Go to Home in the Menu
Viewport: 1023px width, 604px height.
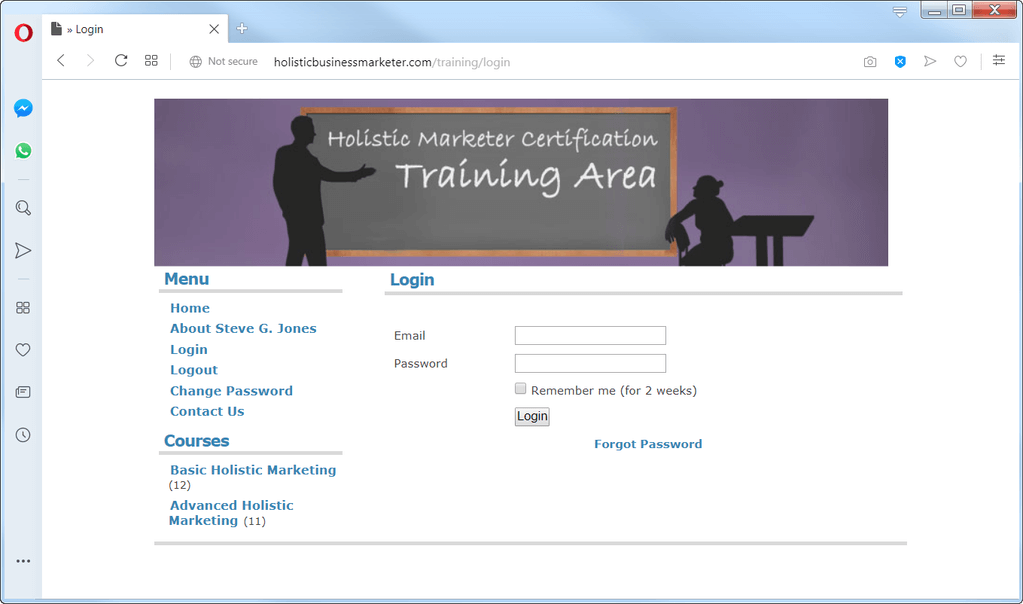pos(190,308)
